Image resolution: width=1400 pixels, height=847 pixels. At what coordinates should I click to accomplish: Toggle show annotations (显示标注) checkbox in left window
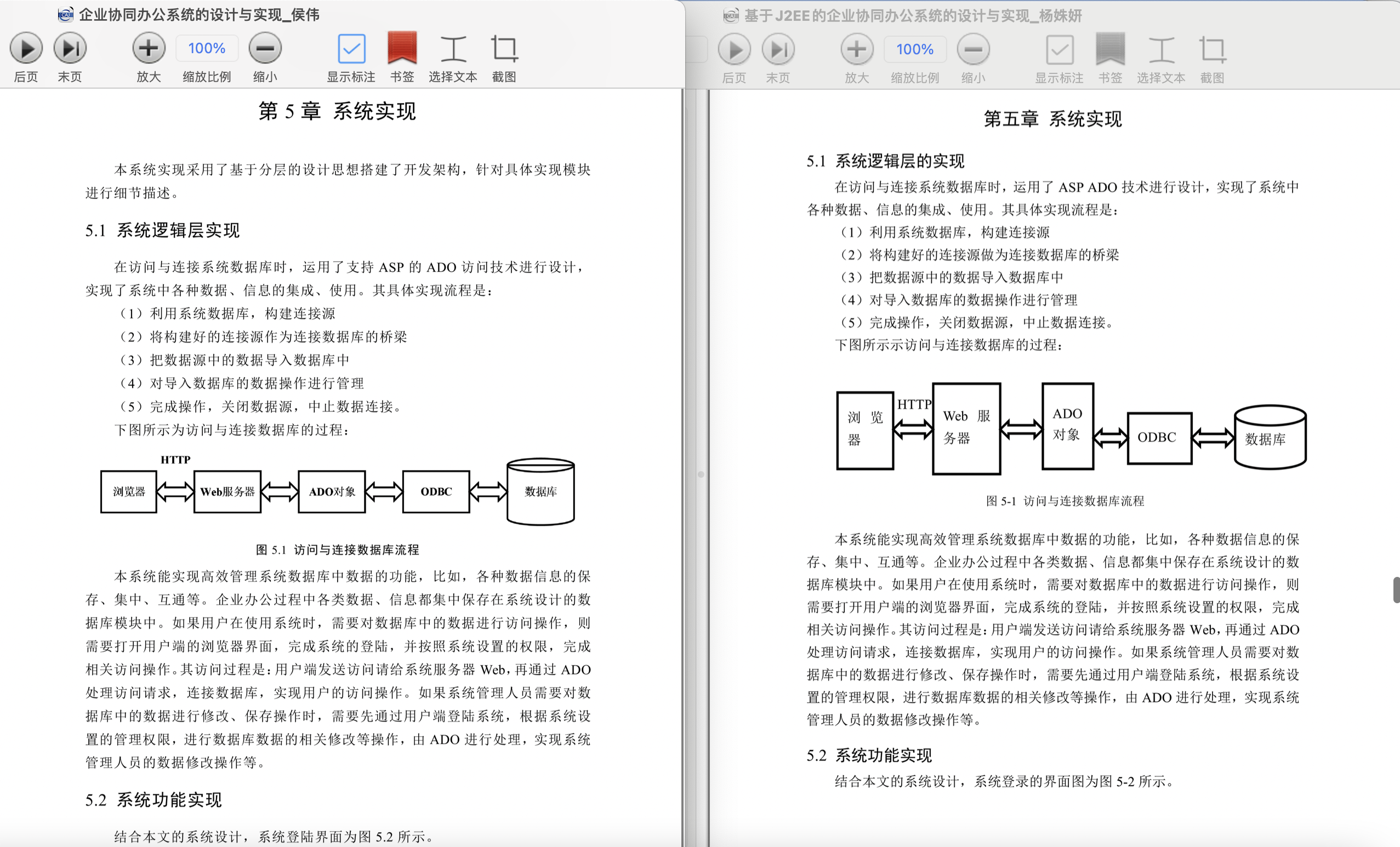[x=351, y=49]
